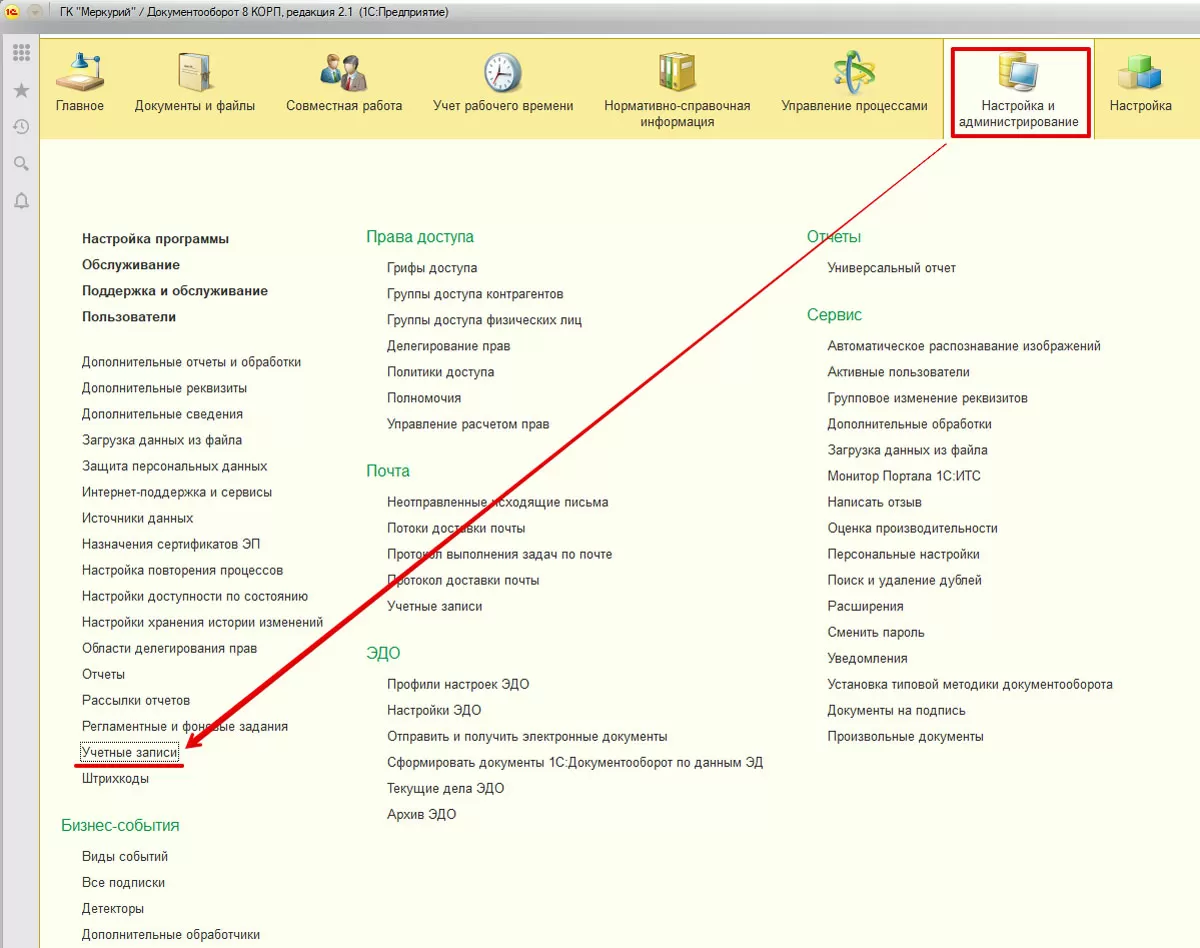Open Нормативно-справочная информация section
This screenshot has height=948, width=1200.
(x=677, y=91)
